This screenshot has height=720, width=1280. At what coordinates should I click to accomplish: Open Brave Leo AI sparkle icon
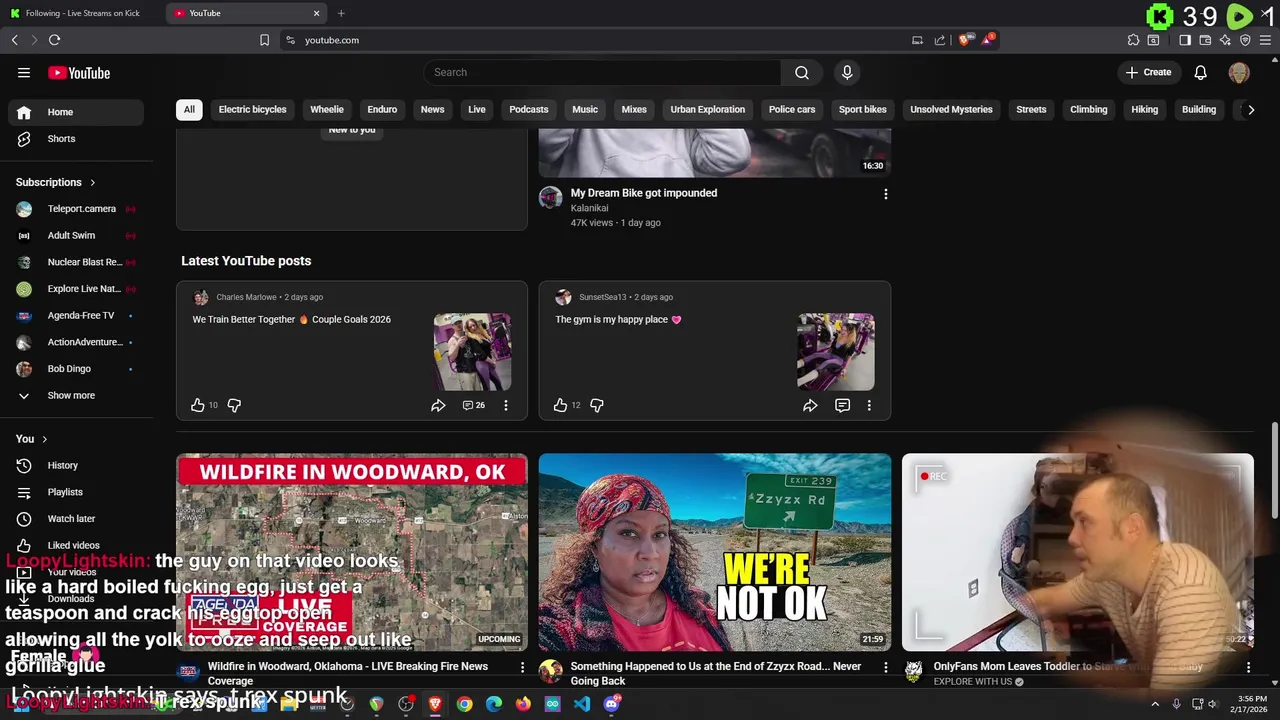pyautogui.click(x=1225, y=40)
